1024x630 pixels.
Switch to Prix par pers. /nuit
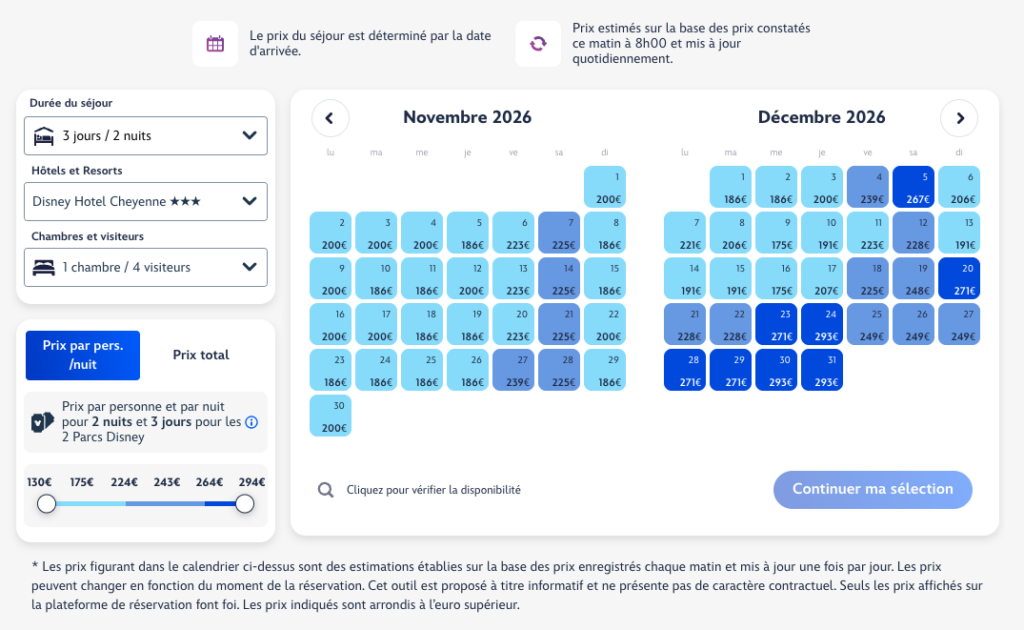click(x=83, y=355)
